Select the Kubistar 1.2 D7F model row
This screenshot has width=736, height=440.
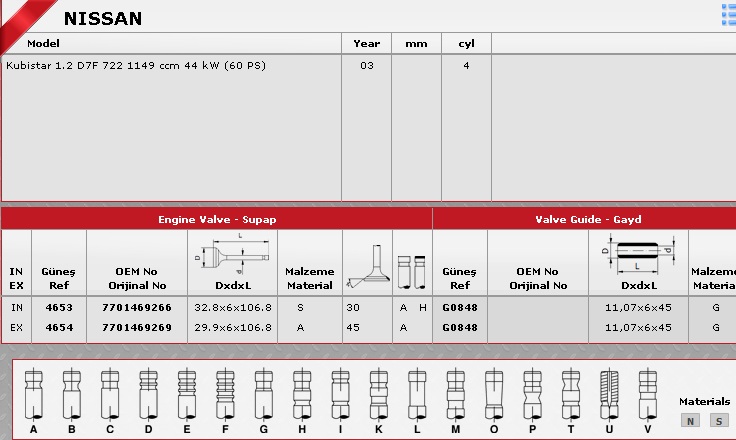coord(136,66)
